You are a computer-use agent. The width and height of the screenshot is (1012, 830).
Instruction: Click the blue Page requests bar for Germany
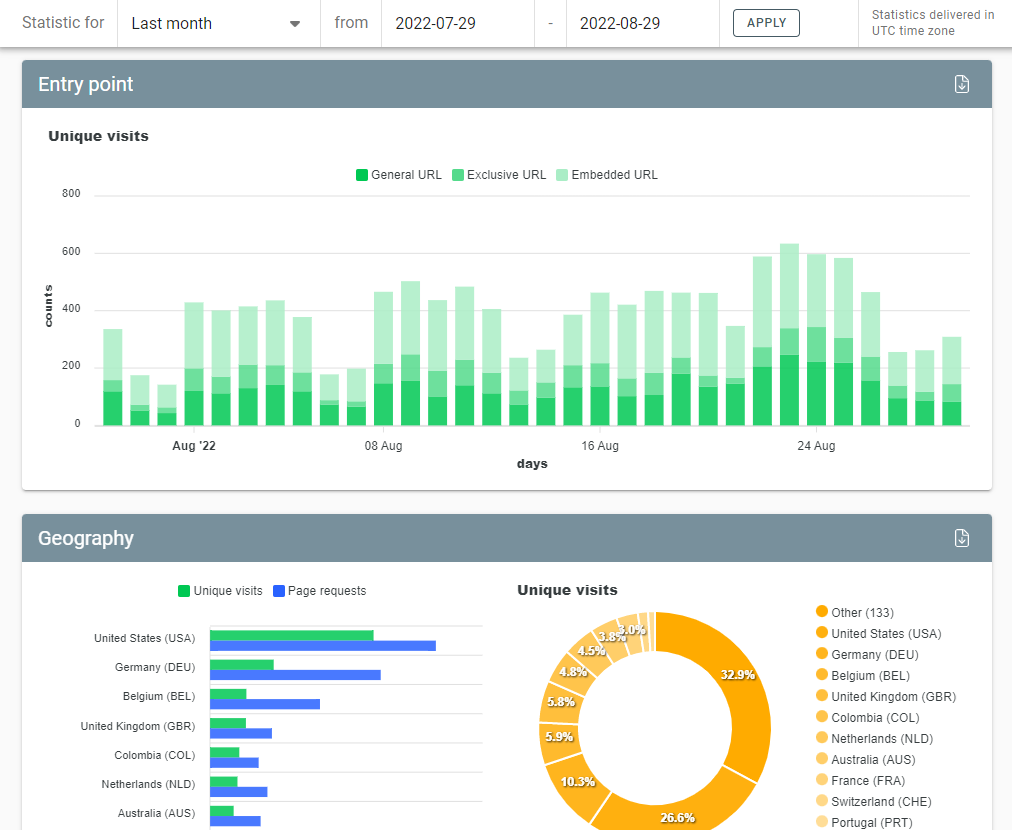[296, 675]
